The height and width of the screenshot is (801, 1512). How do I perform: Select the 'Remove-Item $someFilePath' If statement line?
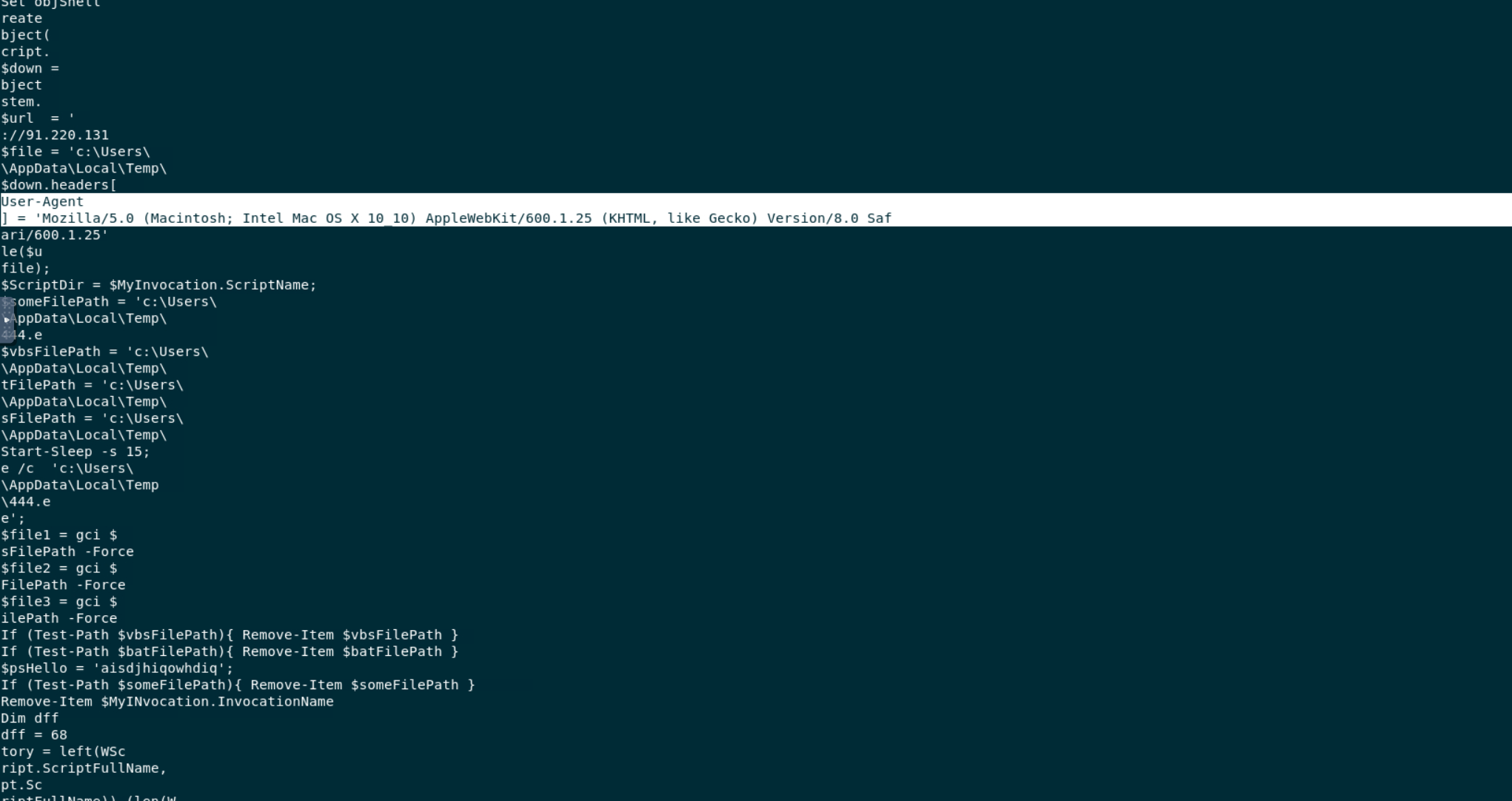(x=238, y=685)
